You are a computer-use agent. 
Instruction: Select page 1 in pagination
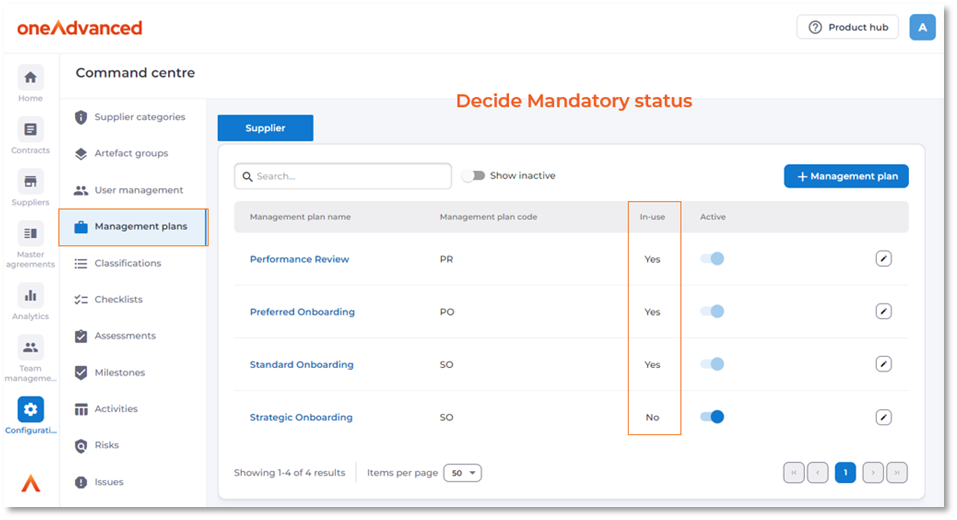coord(845,473)
